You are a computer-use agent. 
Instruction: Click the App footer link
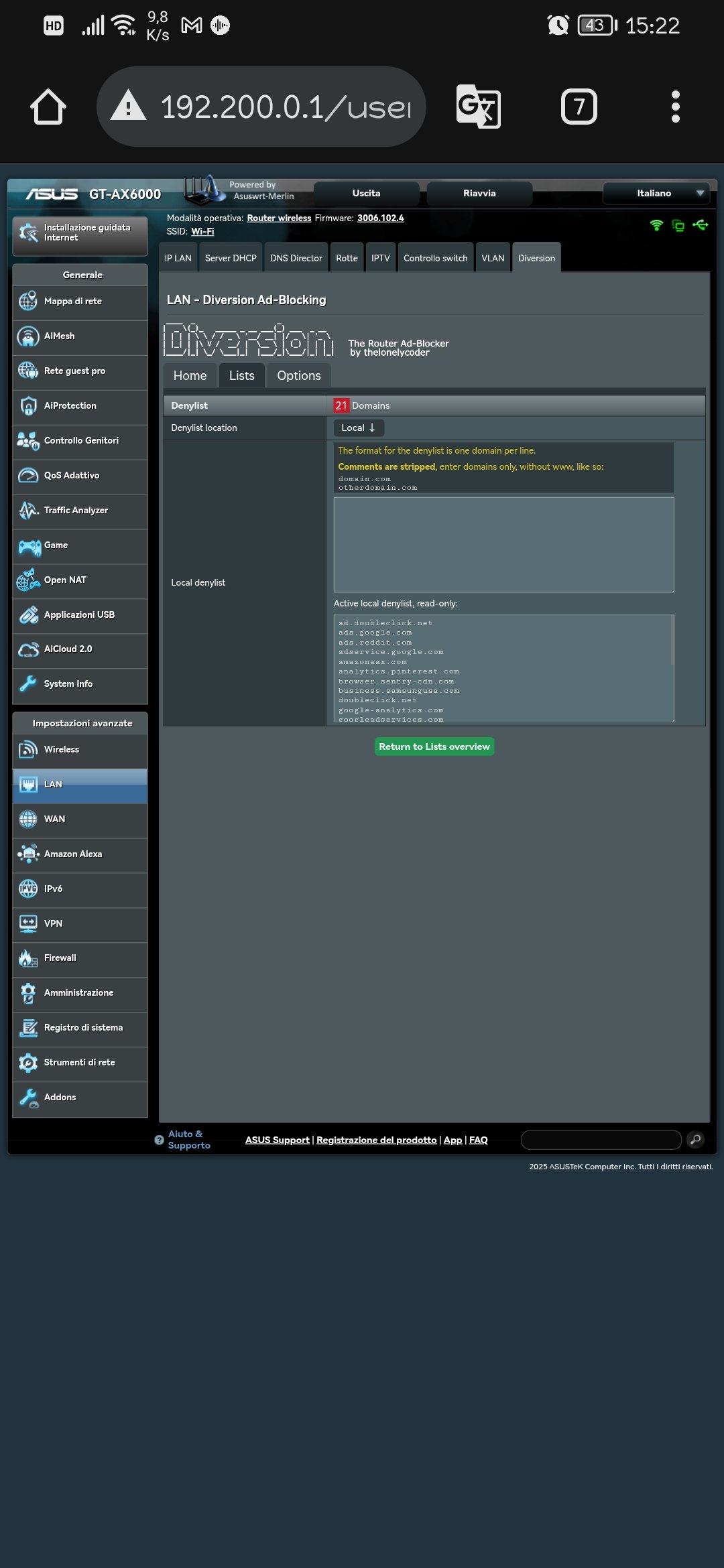point(453,1140)
